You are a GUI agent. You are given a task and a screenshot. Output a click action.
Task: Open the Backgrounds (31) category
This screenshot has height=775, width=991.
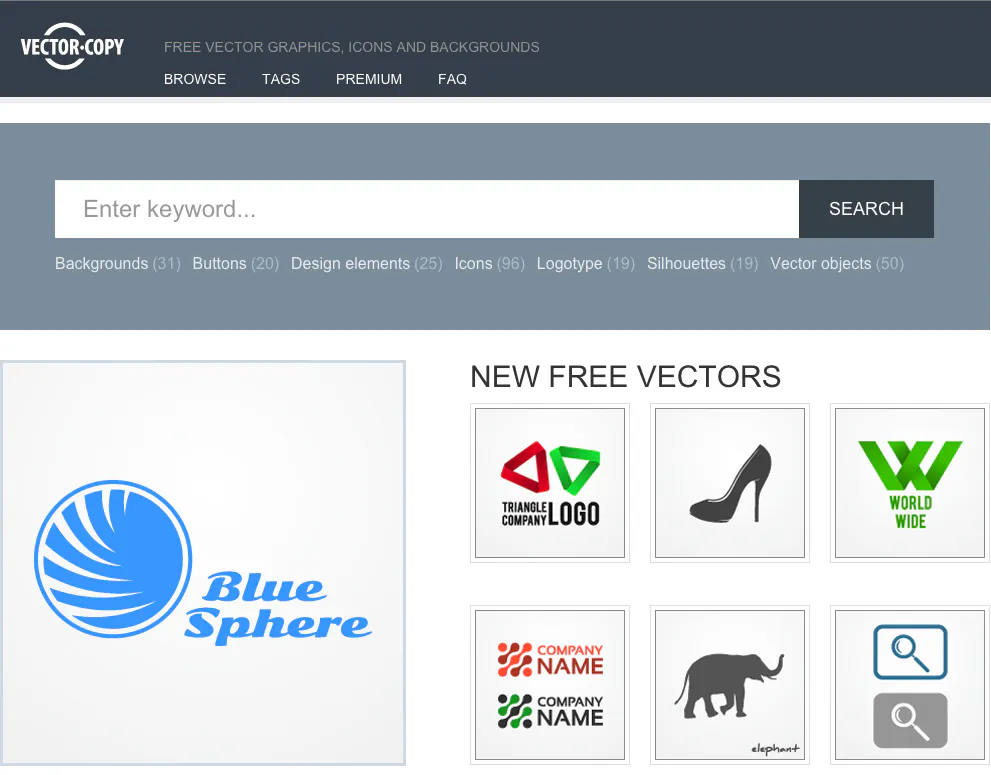tap(118, 264)
